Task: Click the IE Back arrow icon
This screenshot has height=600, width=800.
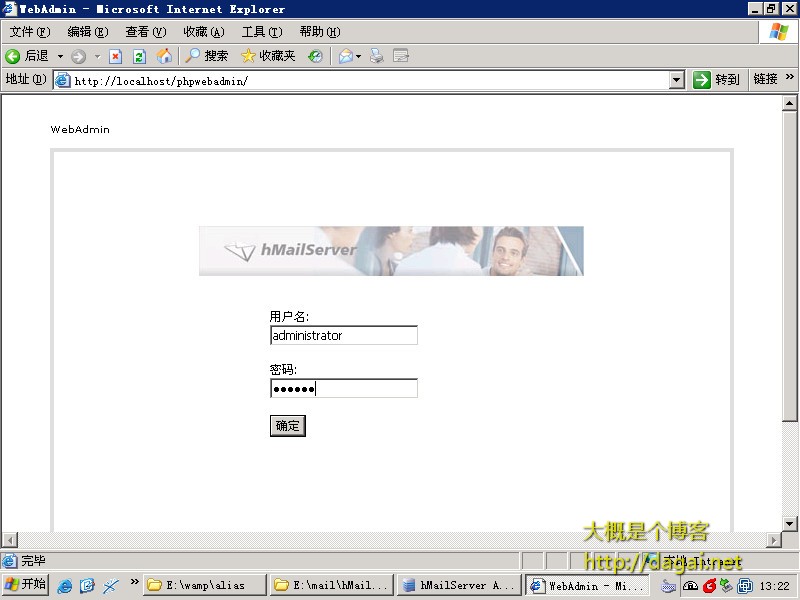Action: coord(12,56)
